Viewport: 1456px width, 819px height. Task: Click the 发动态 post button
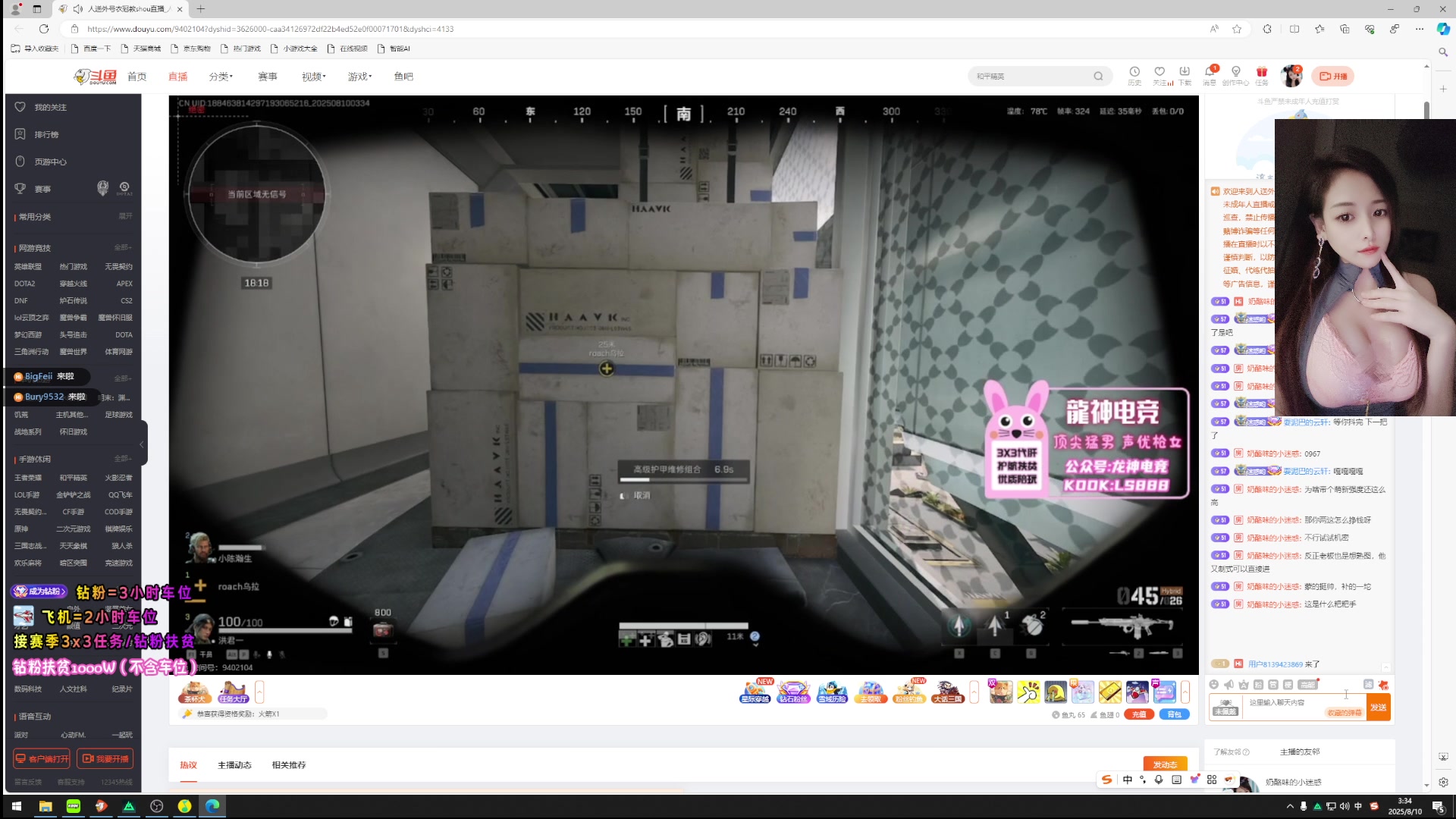(x=1166, y=764)
